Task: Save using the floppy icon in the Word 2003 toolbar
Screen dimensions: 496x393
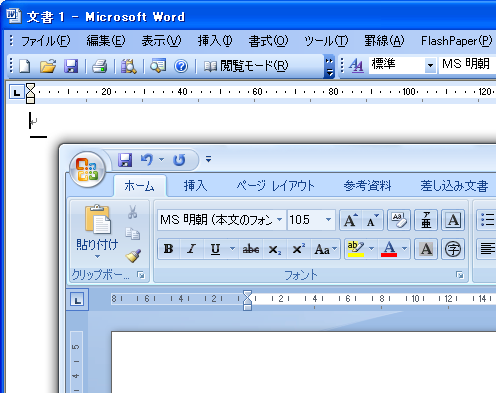Action: coord(71,66)
